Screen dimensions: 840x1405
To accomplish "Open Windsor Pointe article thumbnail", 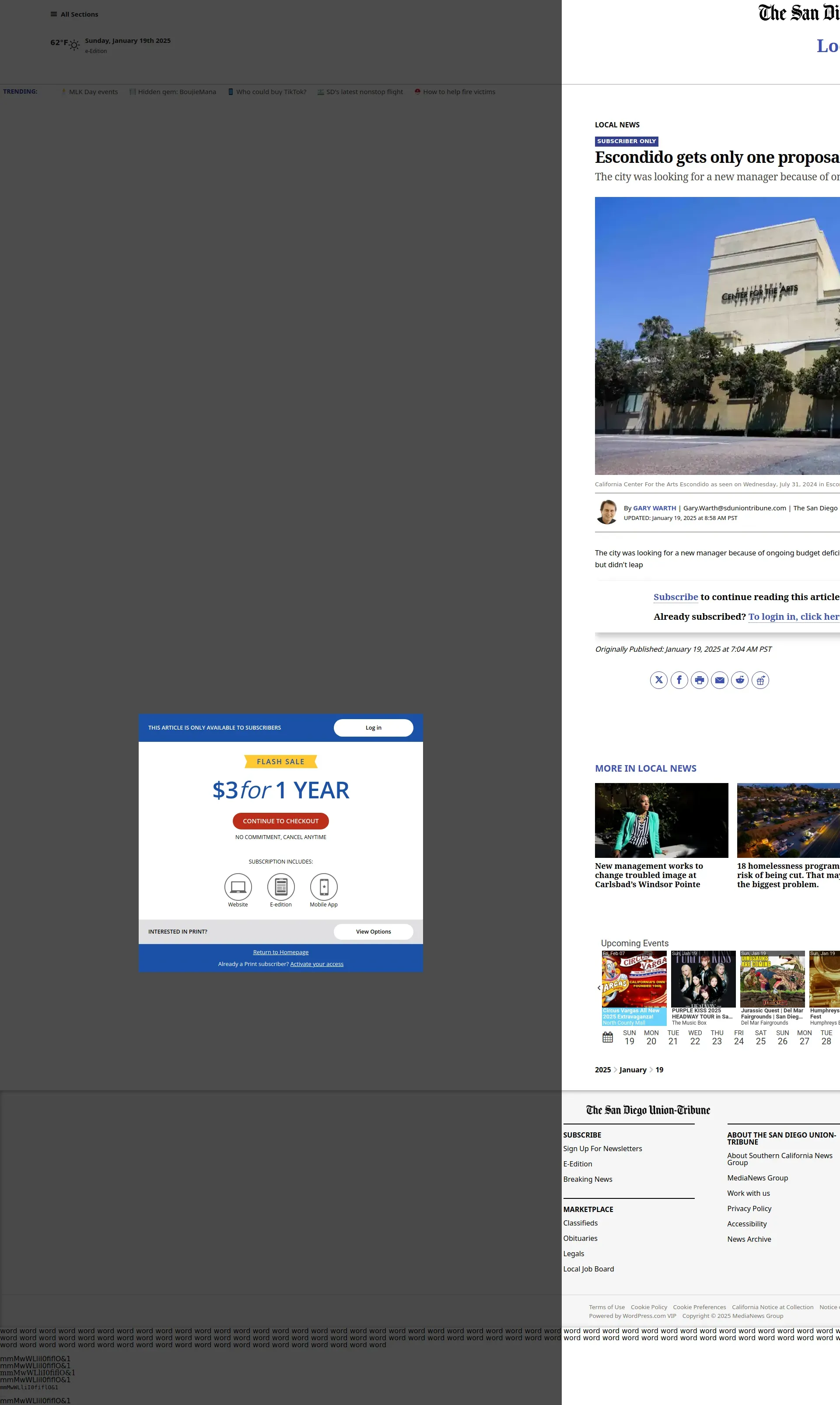I will [661, 820].
